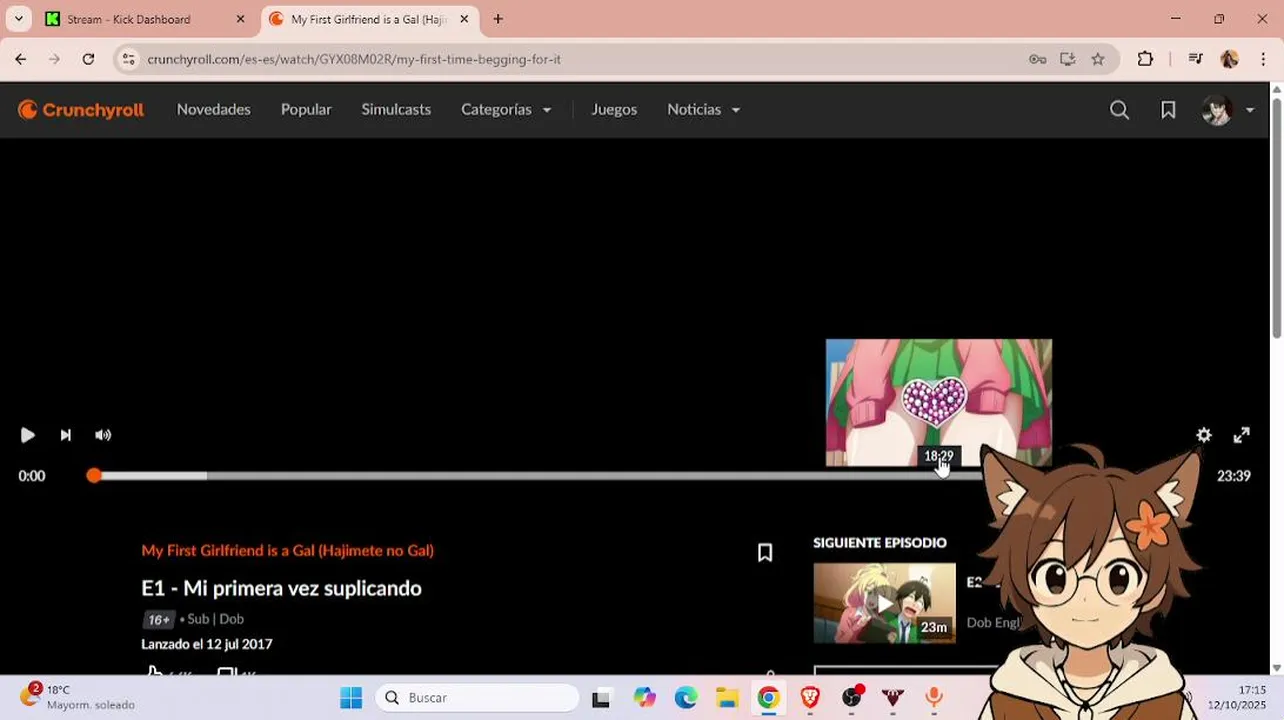Click the scene preview thumbnail above timeline

click(x=938, y=402)
